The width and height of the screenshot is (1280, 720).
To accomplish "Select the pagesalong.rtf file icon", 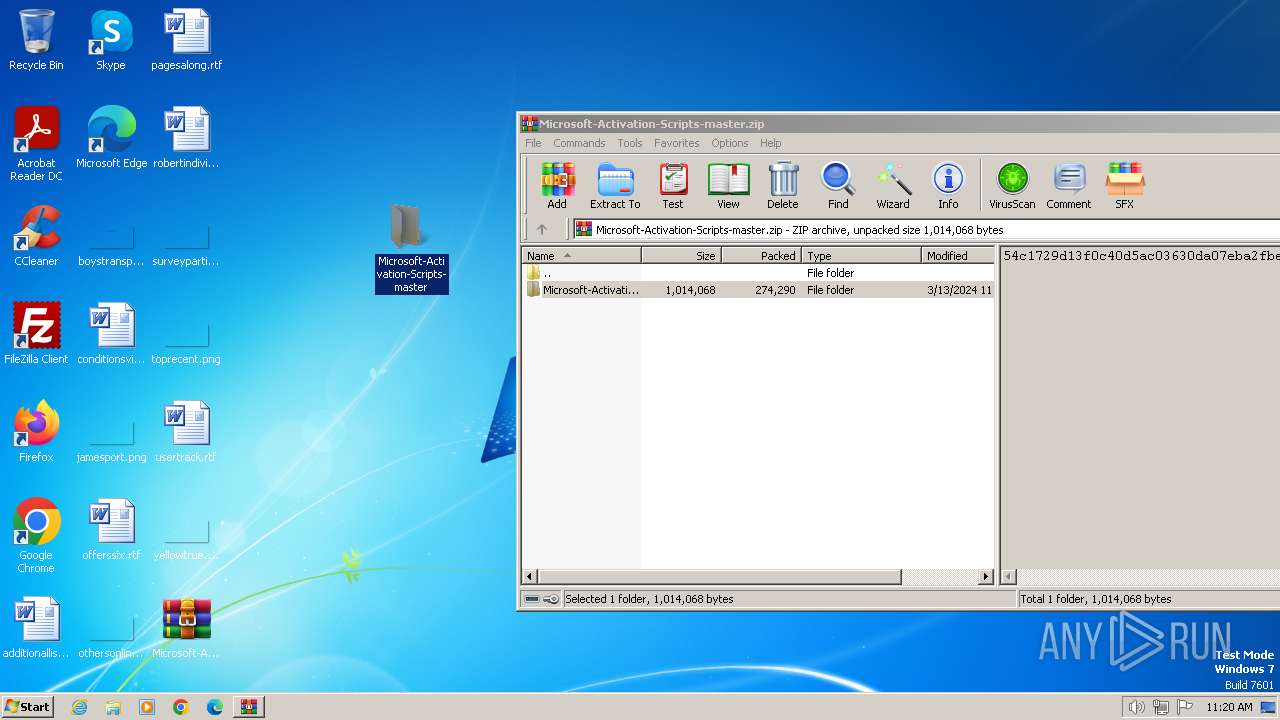I will click(186, 40).
